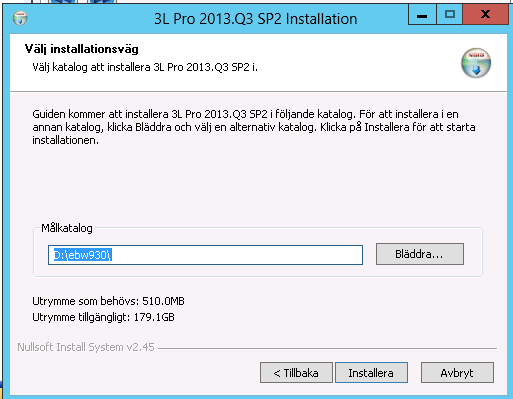
Task: Start the installation with the Installera button
Action: pyautogui.click(x=371, y=373)
